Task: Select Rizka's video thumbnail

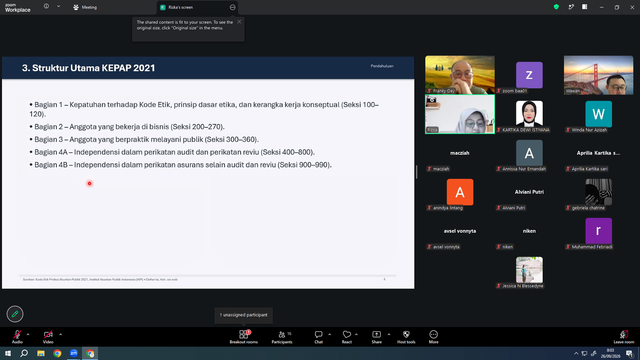Action: tap(460, 114)
